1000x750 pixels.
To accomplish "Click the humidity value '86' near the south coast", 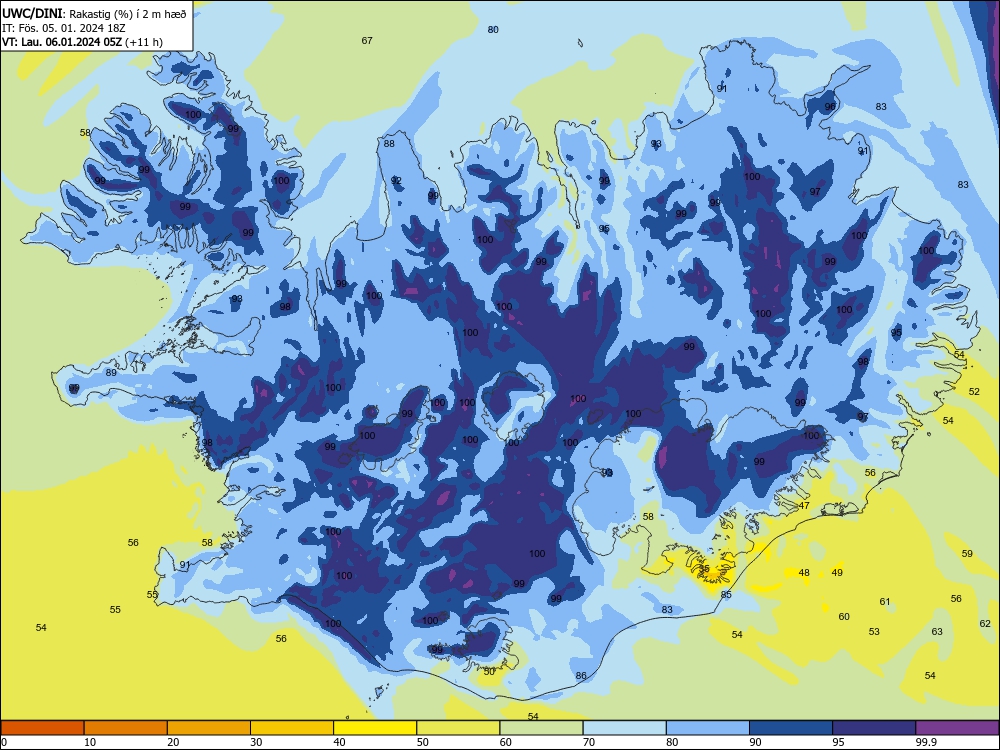I will (581, 675).
